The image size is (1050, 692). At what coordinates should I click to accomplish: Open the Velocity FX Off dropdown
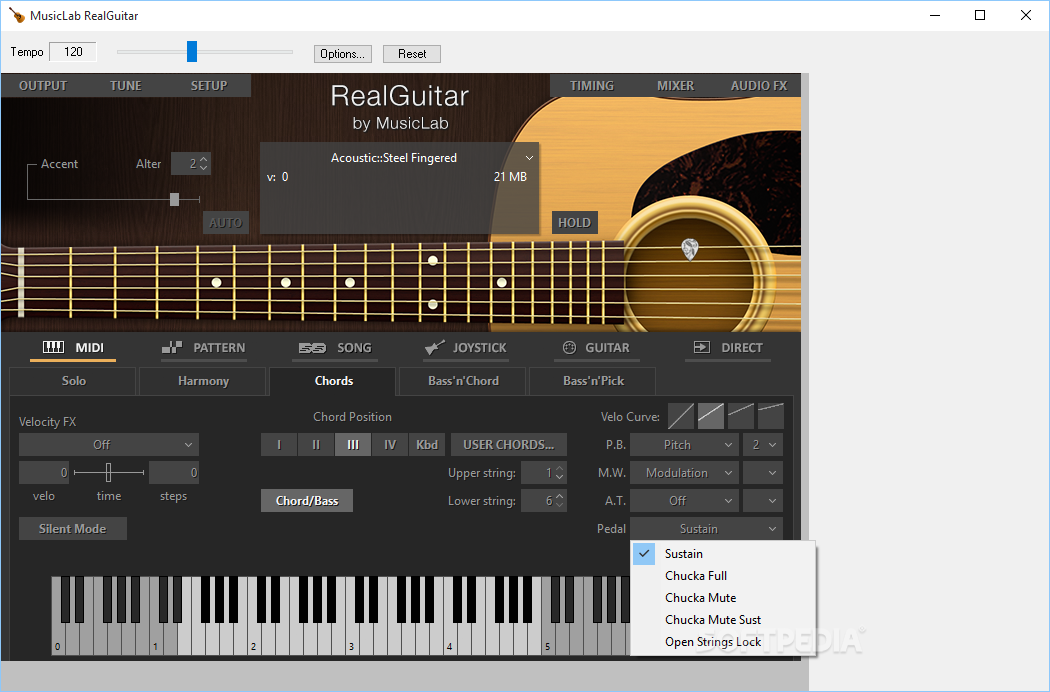(108, 445)
